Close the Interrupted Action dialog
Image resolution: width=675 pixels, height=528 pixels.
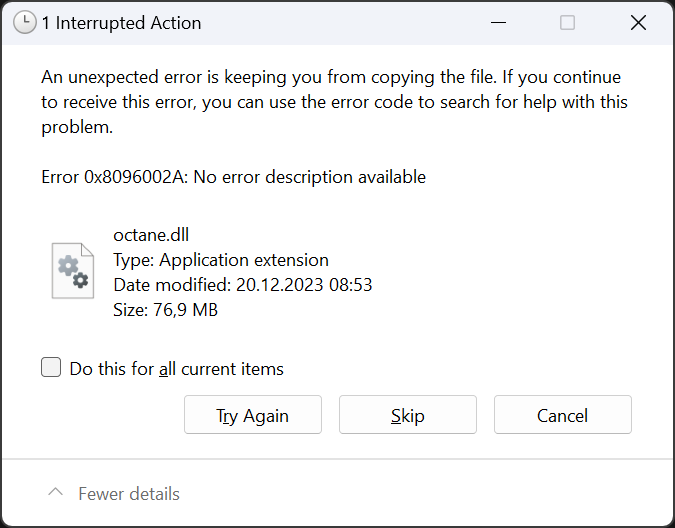click(x=638, y=23)
